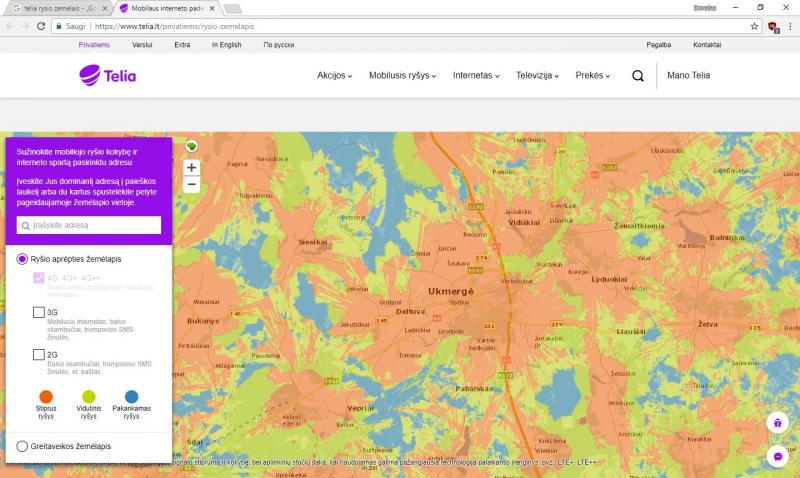Screen dimensions: 800x478
Task: Switch to the Verslui section
Action: [142, 45]
